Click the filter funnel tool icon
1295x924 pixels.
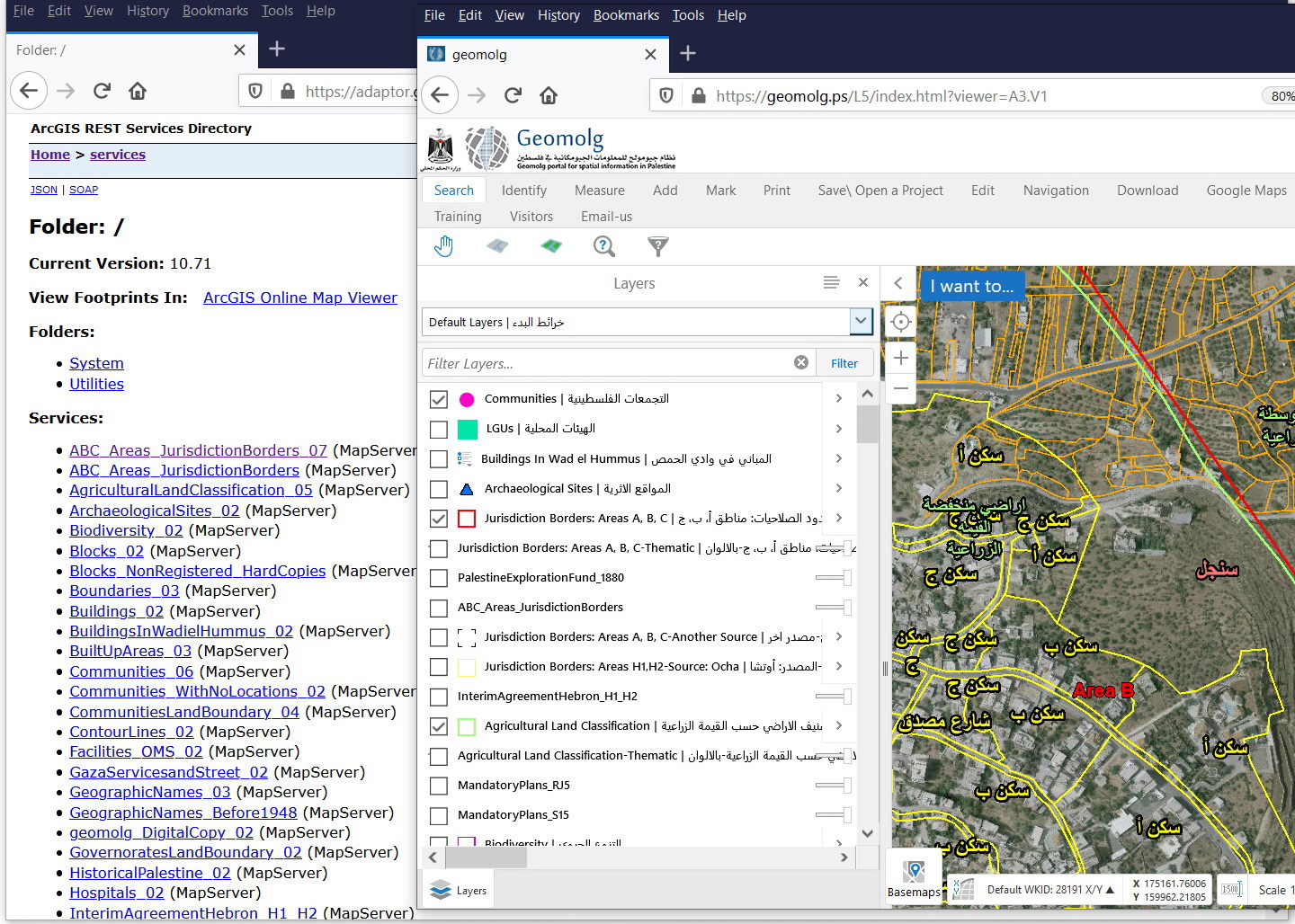click(658, 246)
